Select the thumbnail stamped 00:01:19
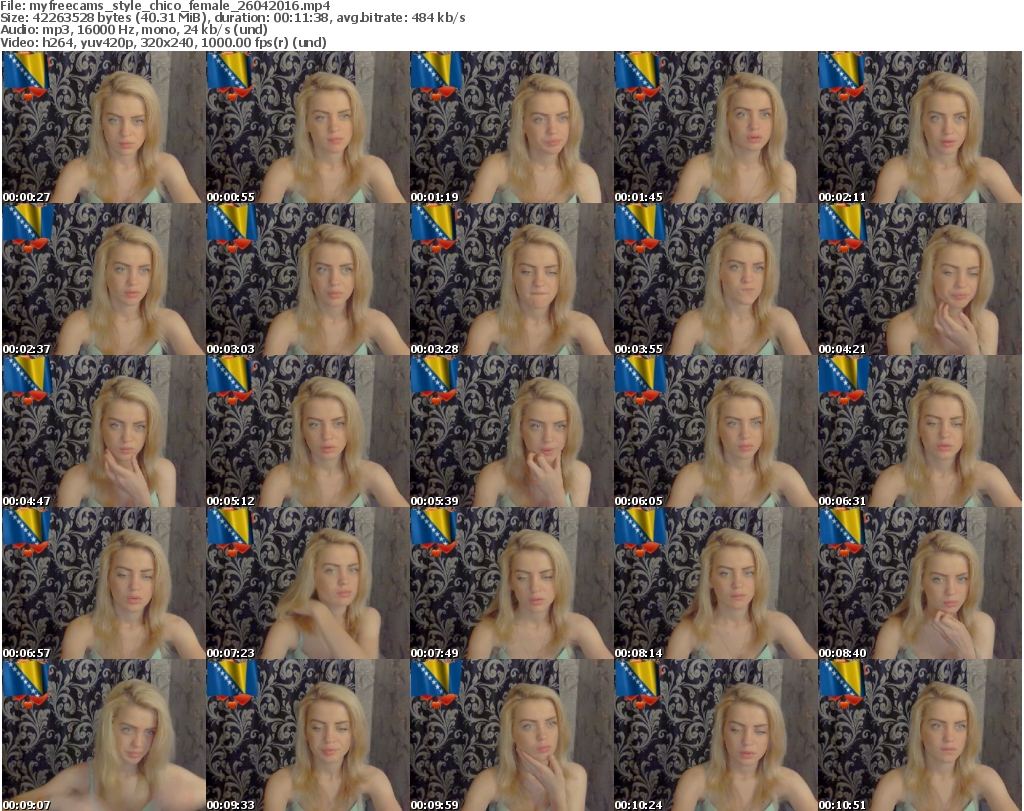This screenshot has width=1024, height=811. click(x=511, y=127)
